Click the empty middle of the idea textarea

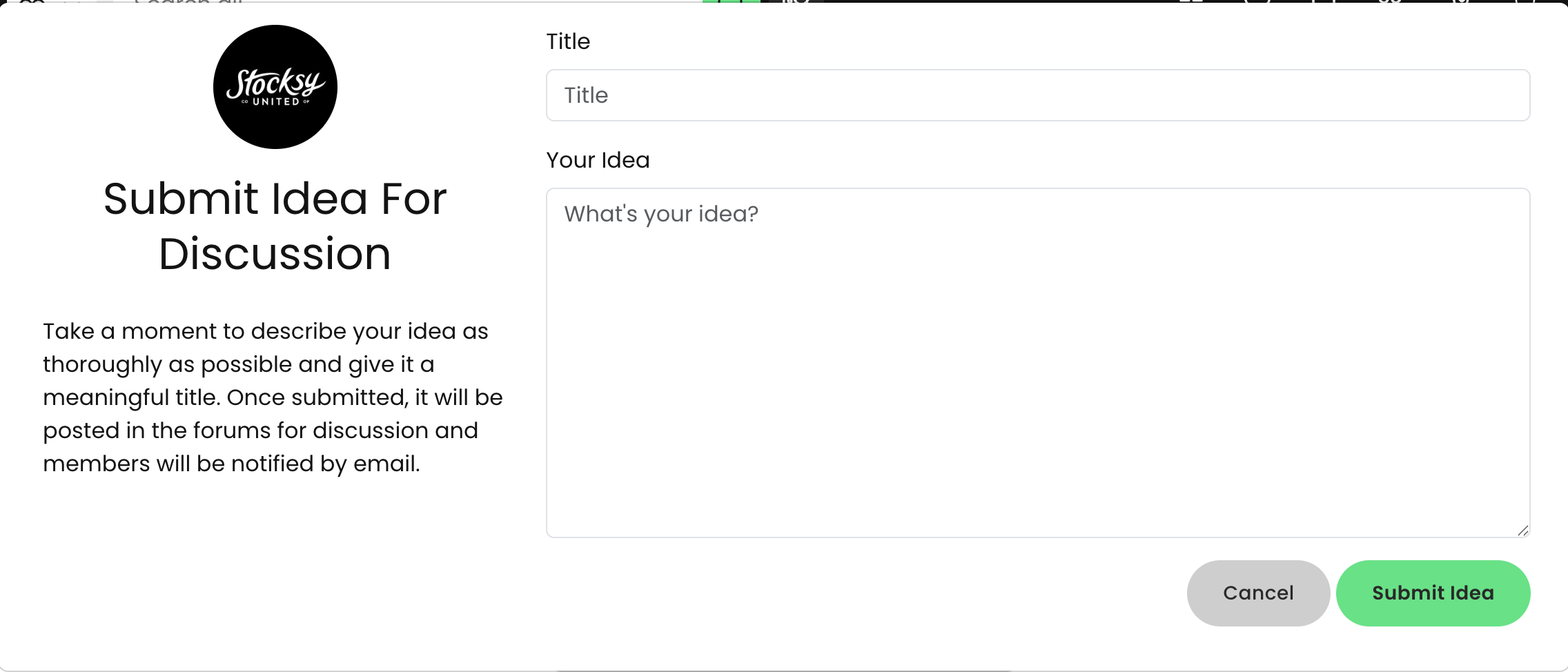[x=1038, y=363]
